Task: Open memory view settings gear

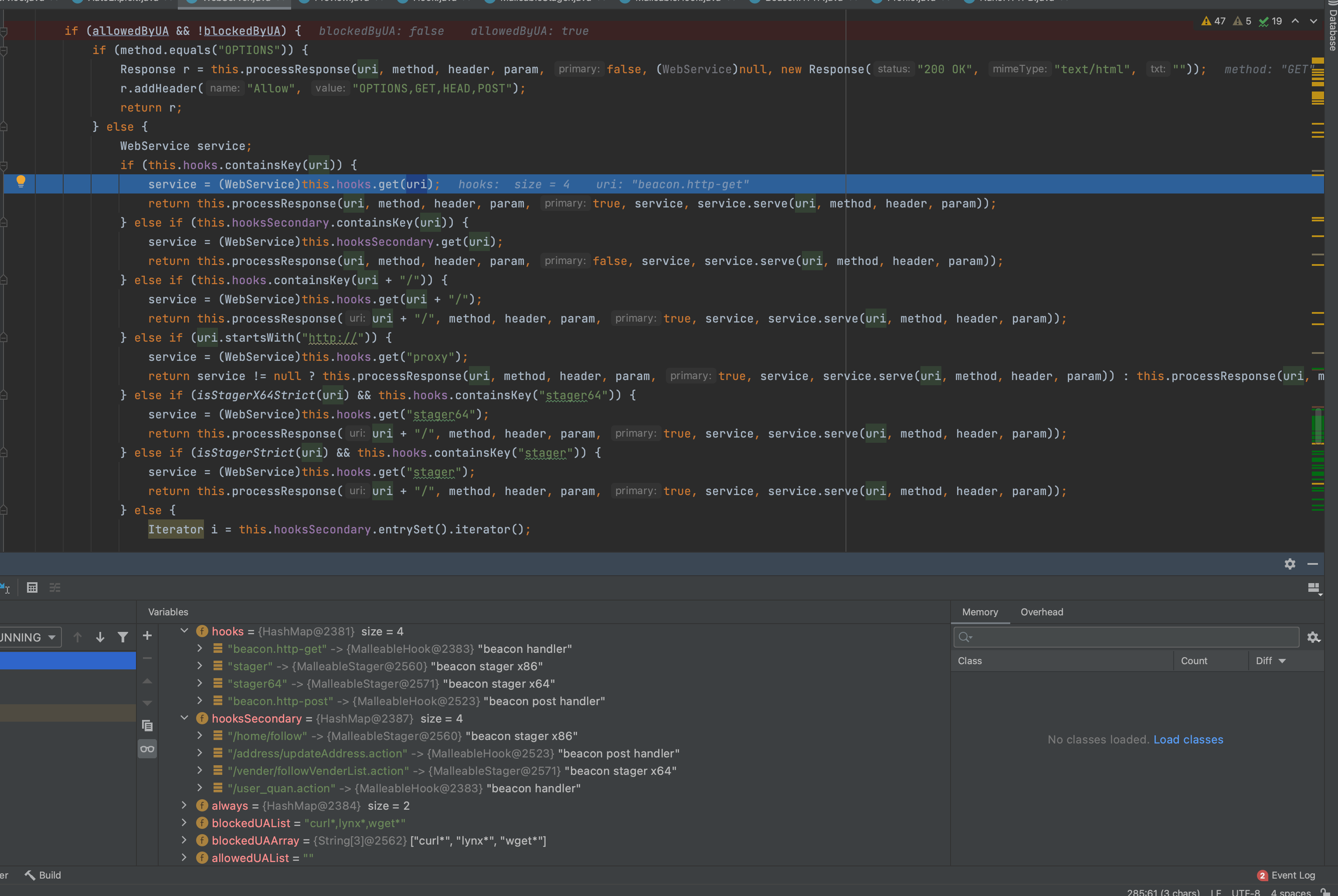Action: click(x=1314, y=637)
